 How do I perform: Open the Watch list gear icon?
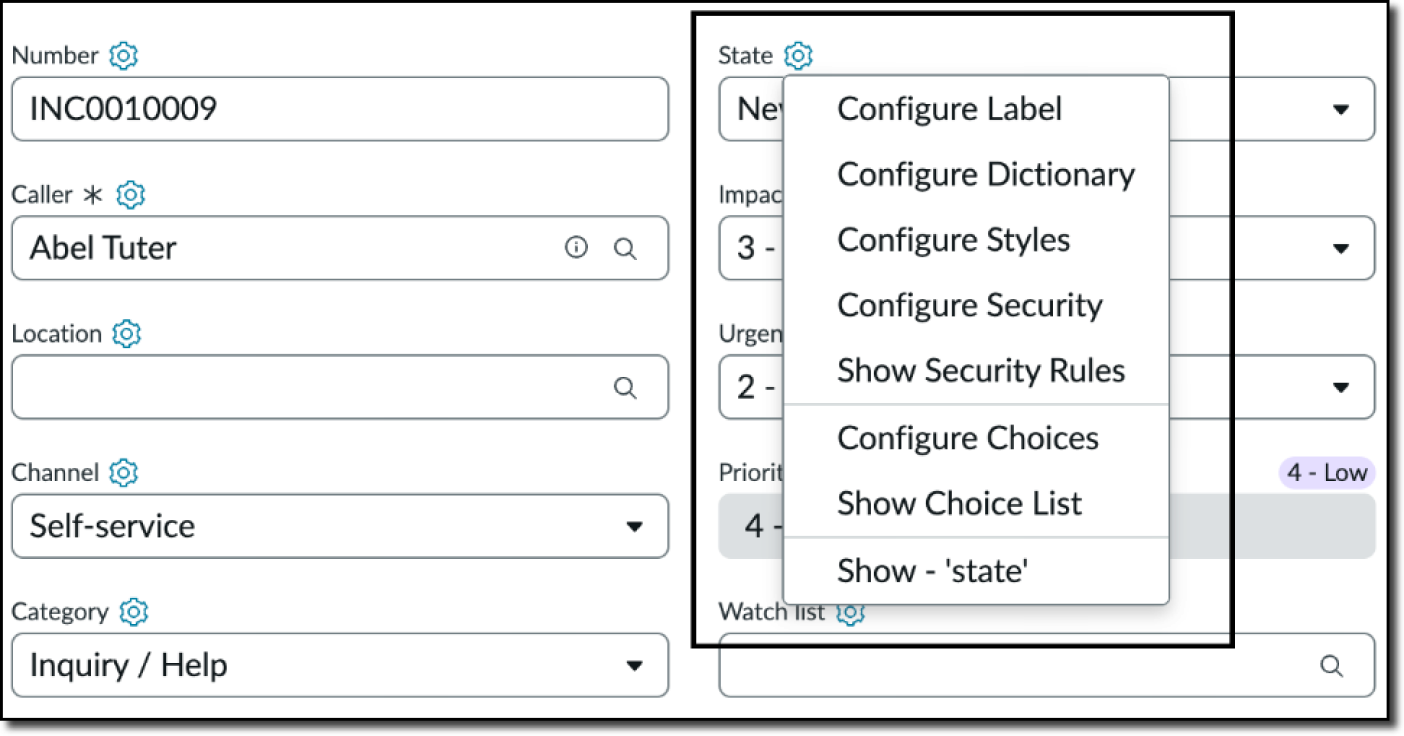coord(851,612)
